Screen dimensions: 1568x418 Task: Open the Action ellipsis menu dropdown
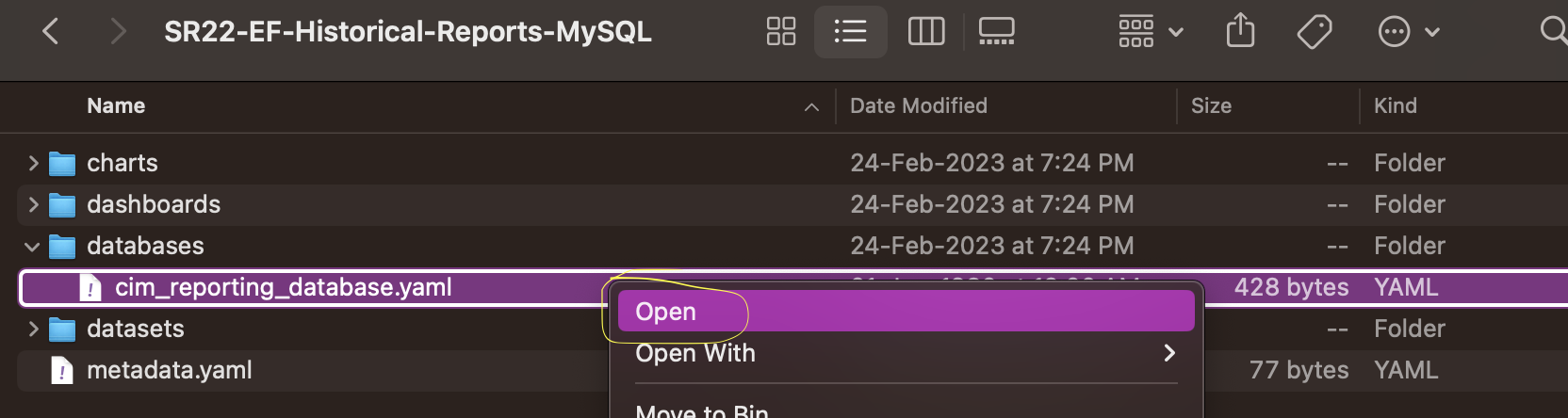click(1408, 32)
